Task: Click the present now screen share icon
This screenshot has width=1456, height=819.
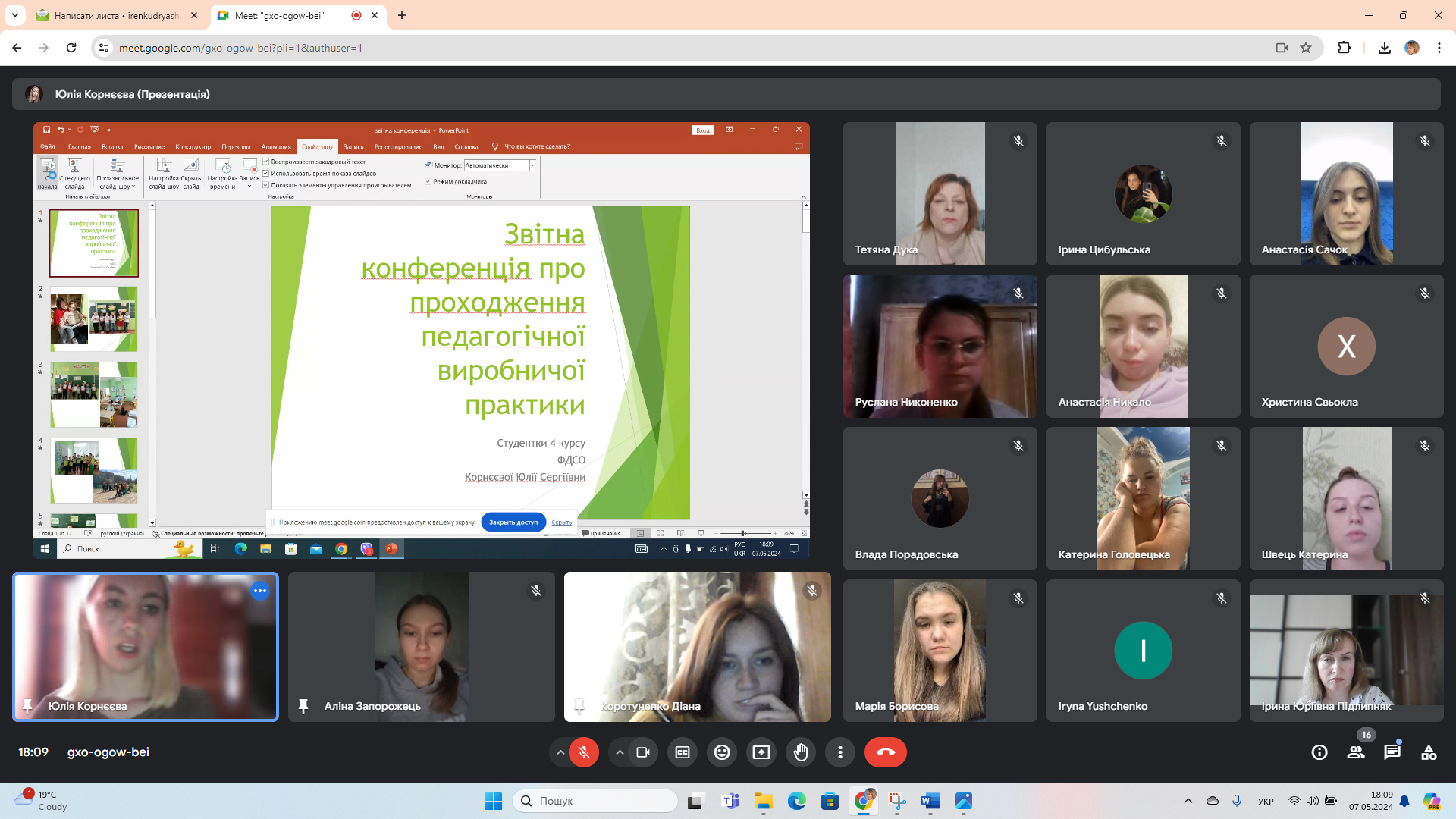Action: coord(761,752)
